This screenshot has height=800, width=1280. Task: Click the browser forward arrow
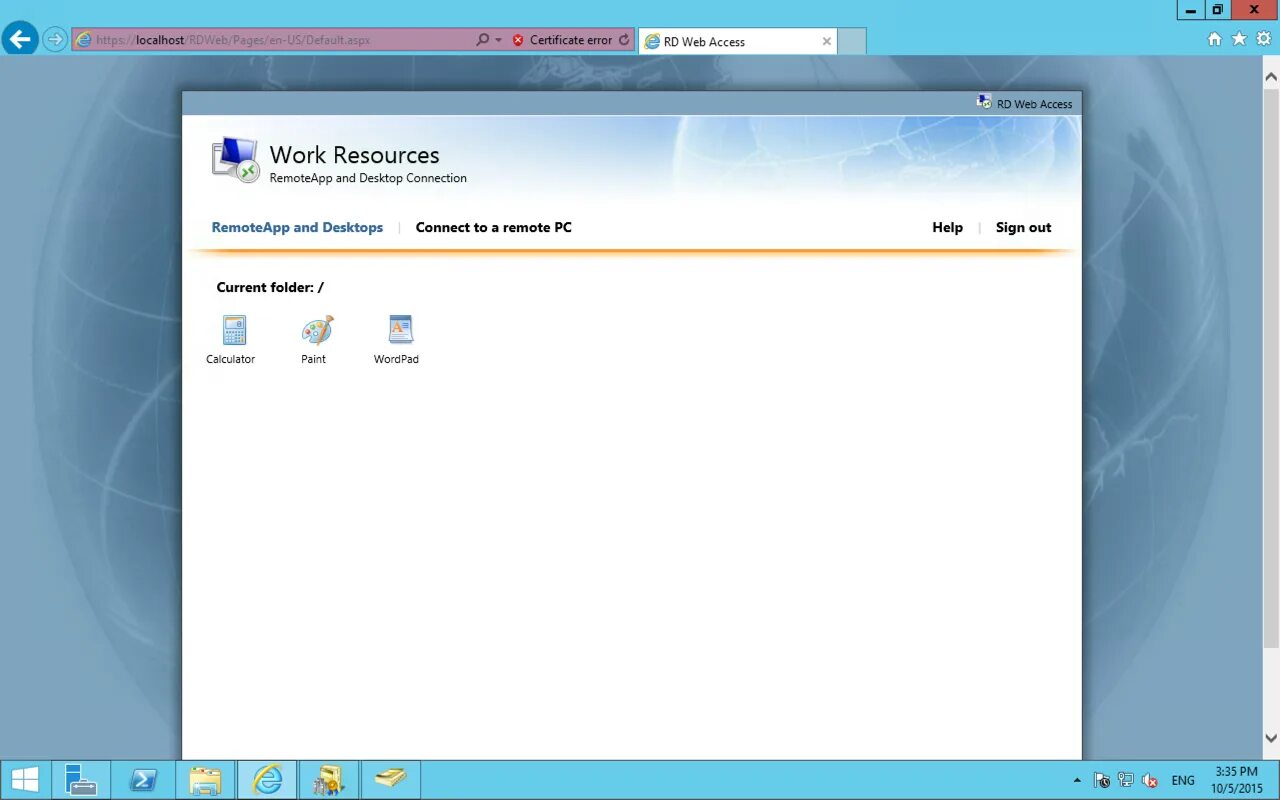click(55, 40)
